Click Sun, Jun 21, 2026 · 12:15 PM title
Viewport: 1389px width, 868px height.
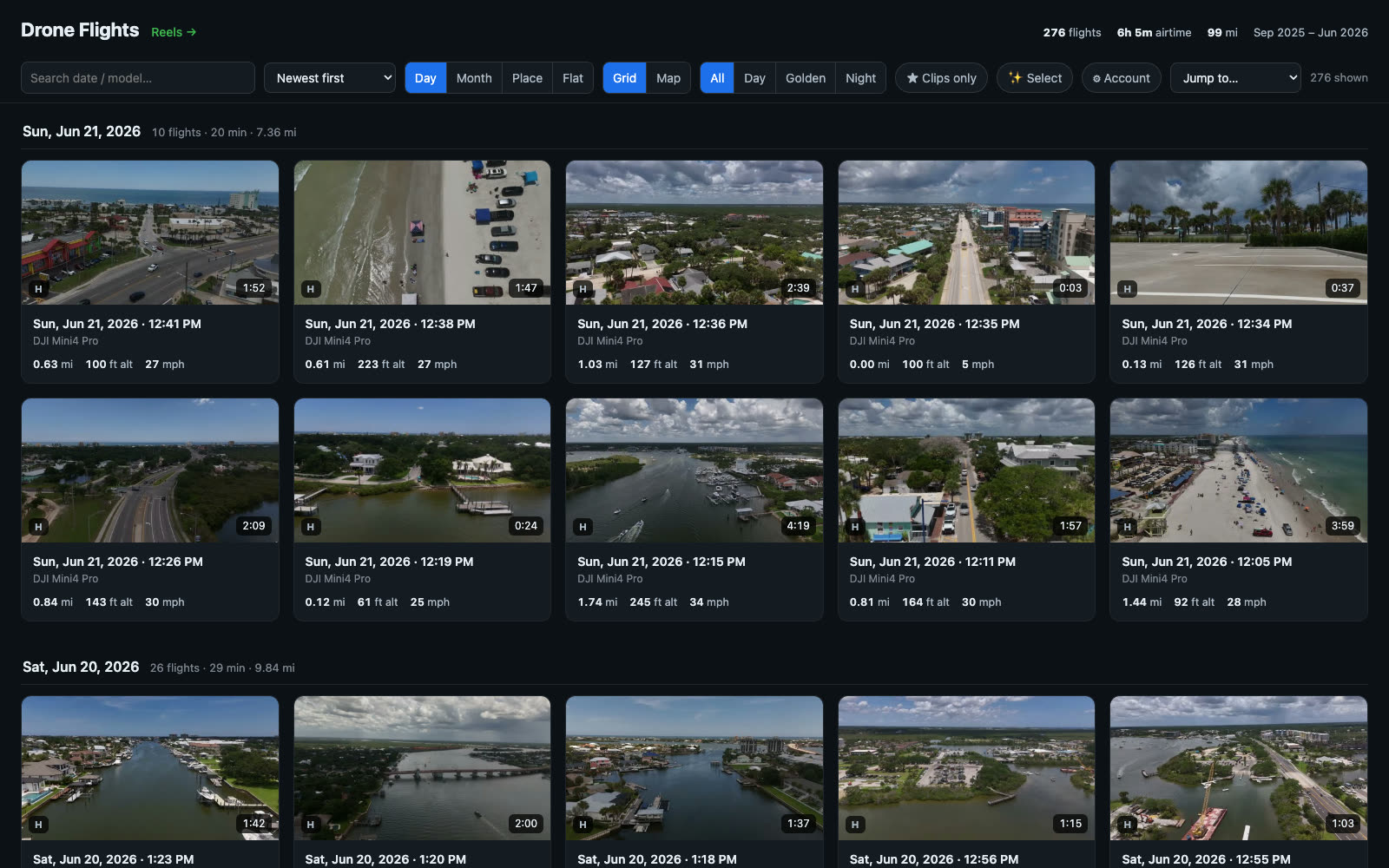pos(662,562)
